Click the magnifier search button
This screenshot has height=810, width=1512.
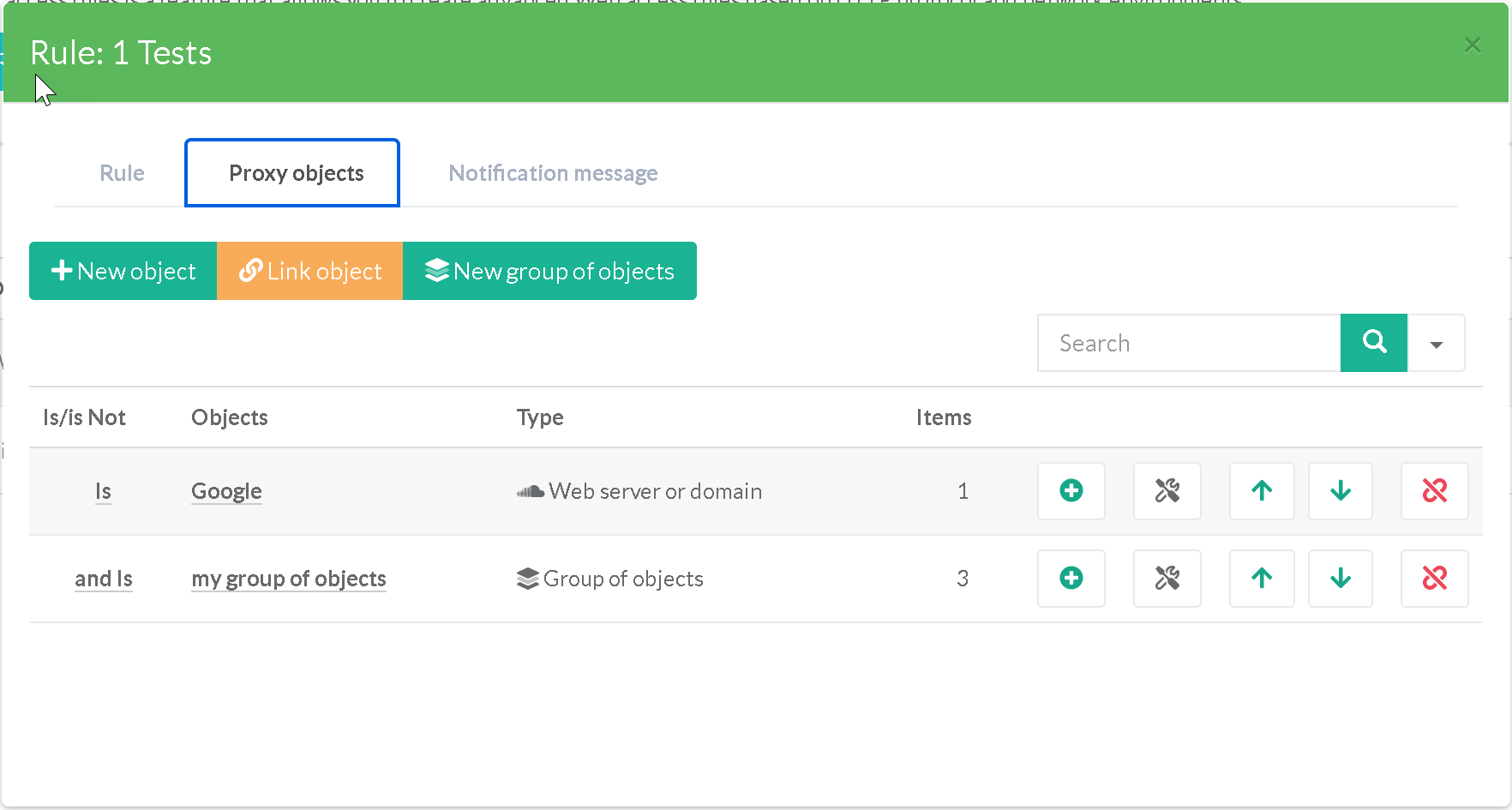[1373, 343]
